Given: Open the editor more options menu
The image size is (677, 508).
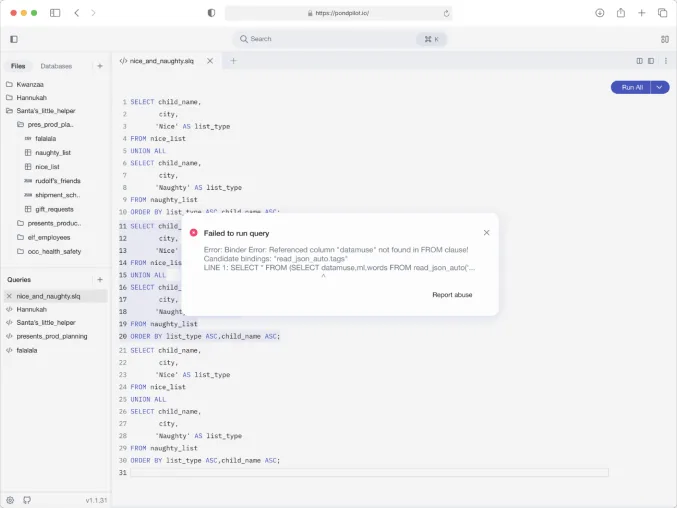Looking at the screenshot, I should pos(665,61).
